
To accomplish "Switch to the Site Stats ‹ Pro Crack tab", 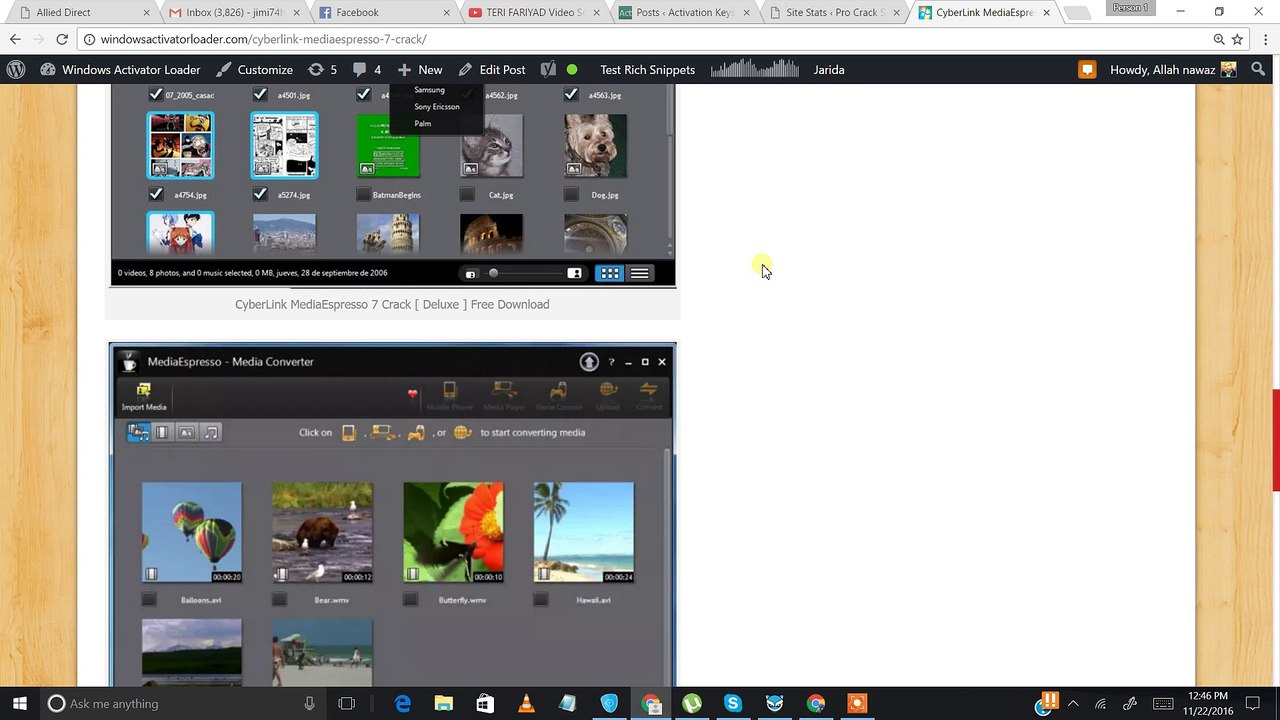I will coord(832,12).
